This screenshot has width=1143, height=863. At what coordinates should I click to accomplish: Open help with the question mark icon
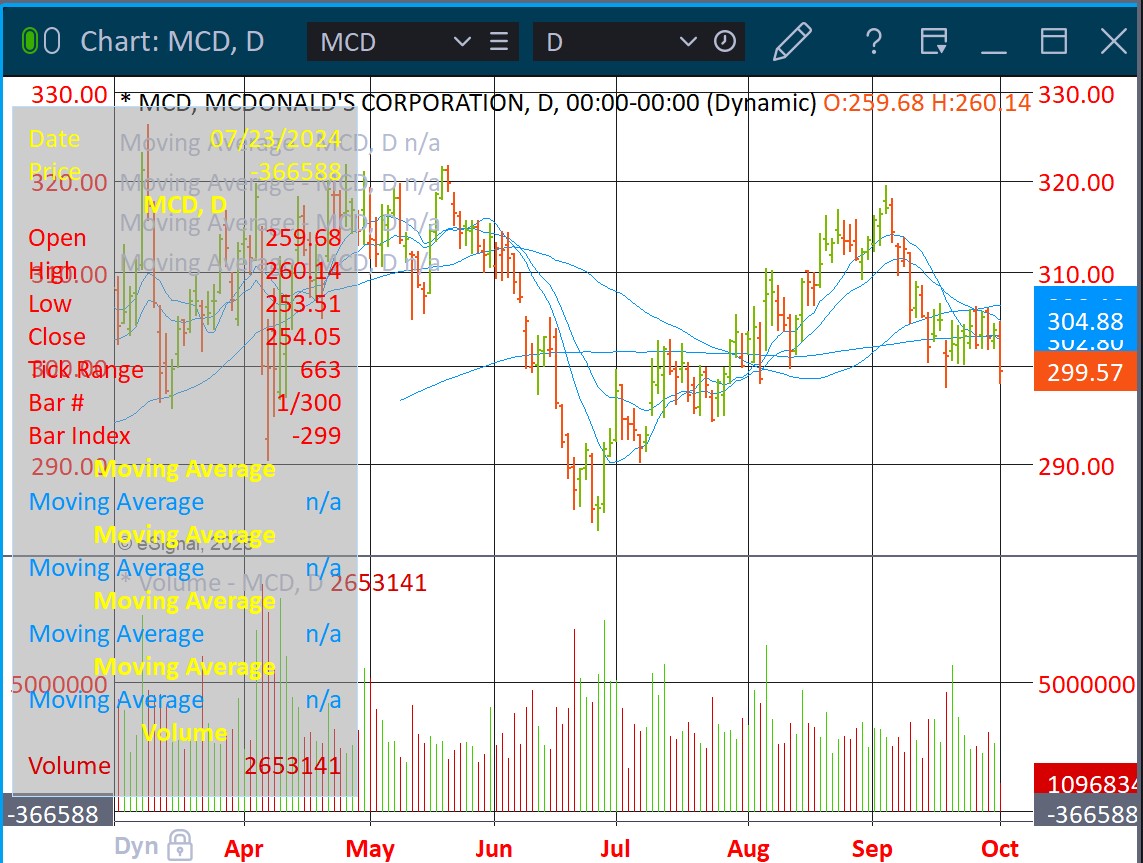tap(874, 41)
